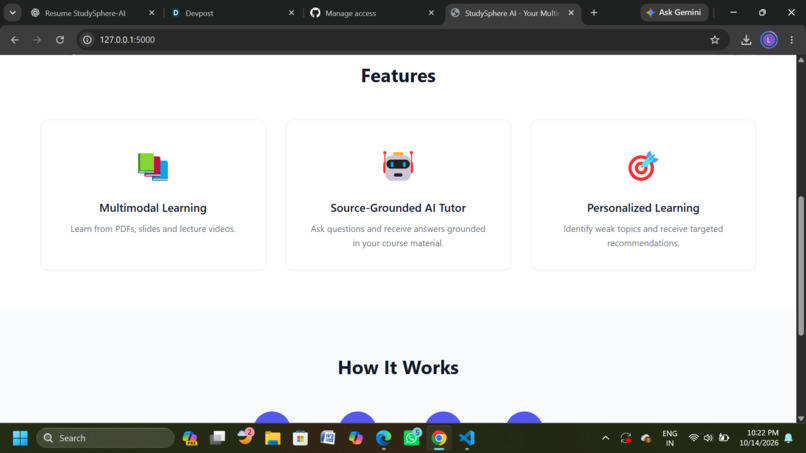Image resolution: width=806 pixels, height=453 pixels.
Task: Open the clock showing 10:22 PM
Action: pos(759,438)
